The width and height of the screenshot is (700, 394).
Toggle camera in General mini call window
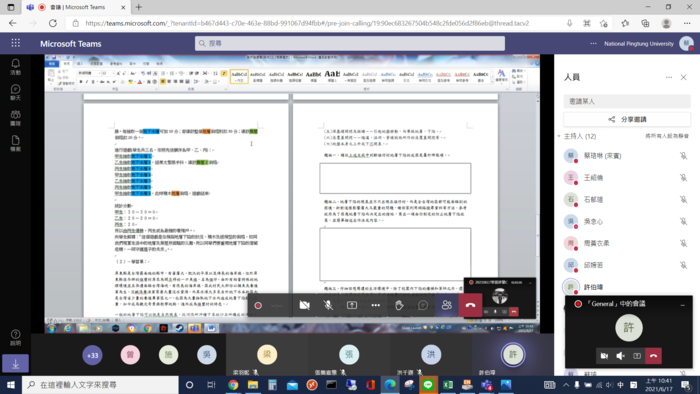point(604,356)
